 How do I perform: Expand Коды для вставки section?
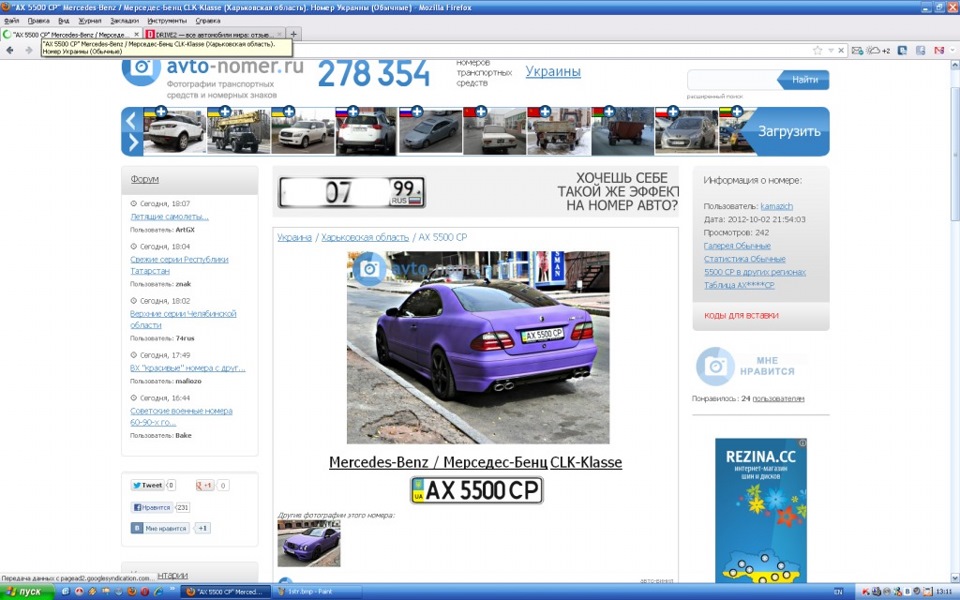741,316
